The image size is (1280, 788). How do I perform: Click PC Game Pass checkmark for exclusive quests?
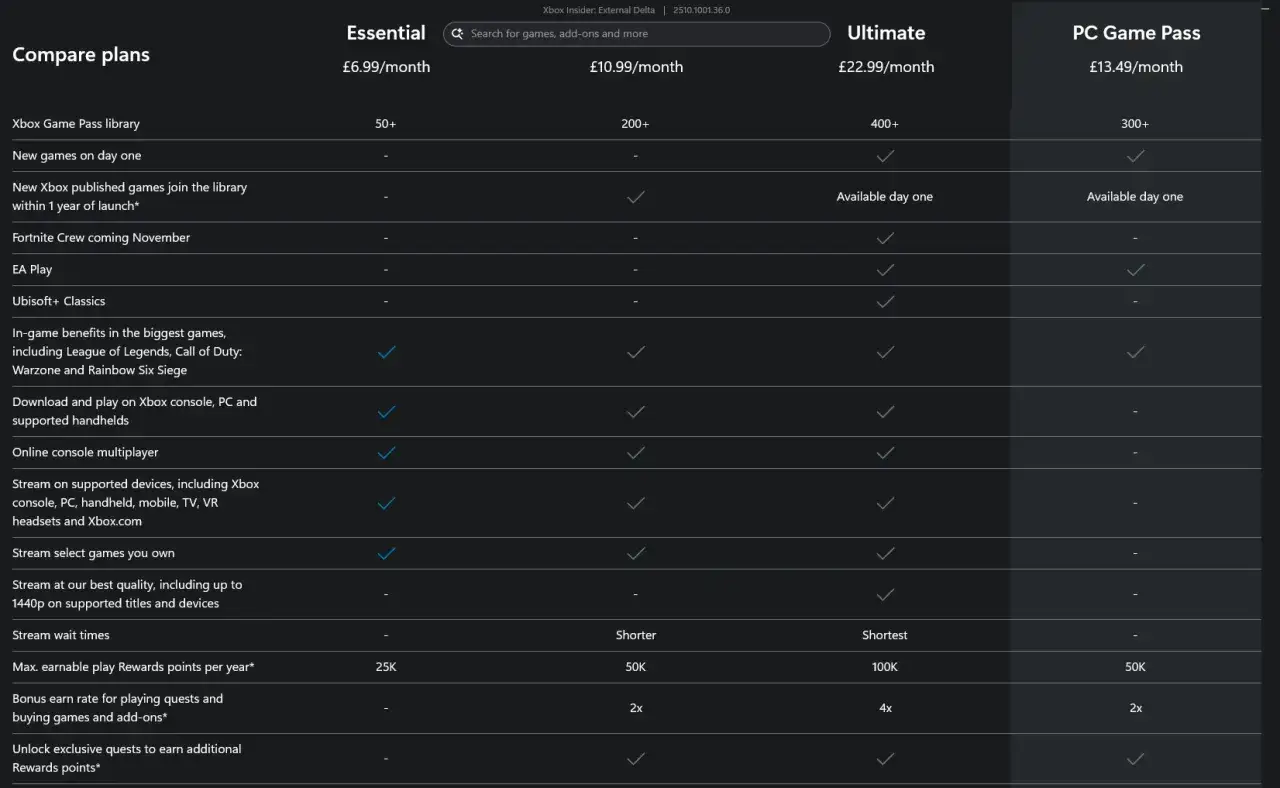1135,758
